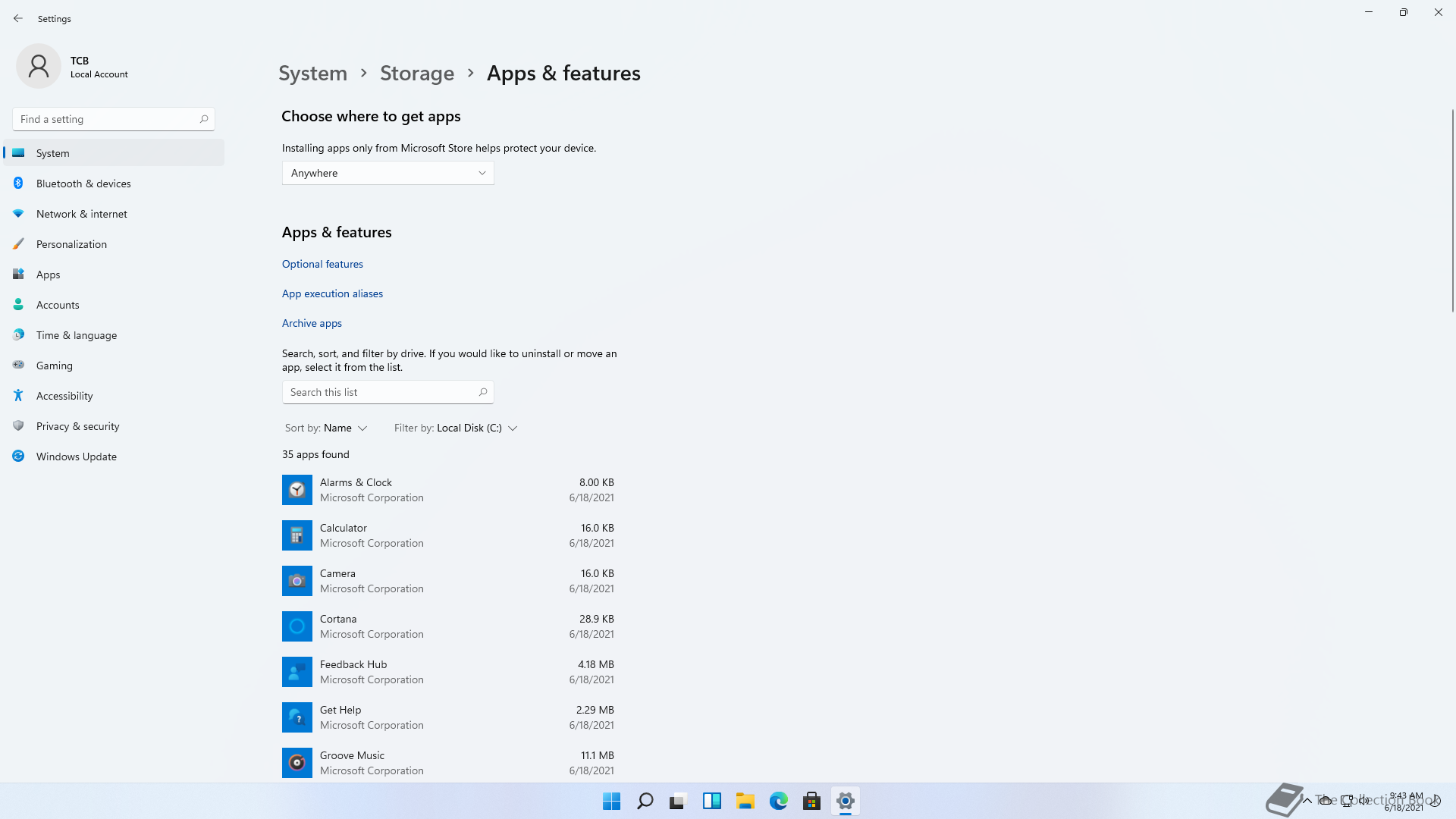Viewport: 1456px width, 819px height.
Task: Open Personalization settings
Action: pos(114,244)
